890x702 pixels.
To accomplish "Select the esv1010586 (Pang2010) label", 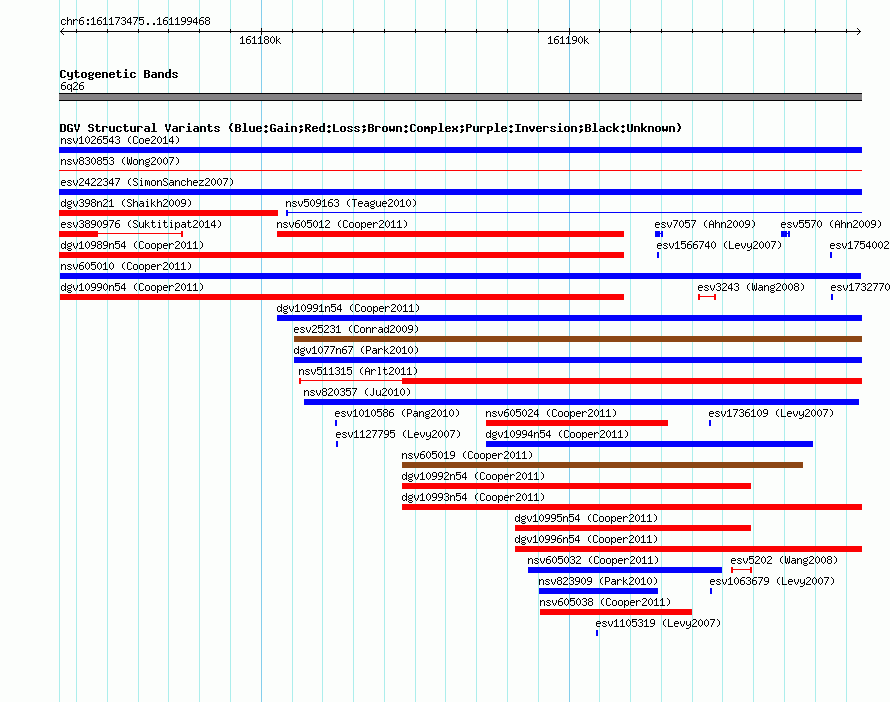I will pyautogui.click(x=397, y=413).
